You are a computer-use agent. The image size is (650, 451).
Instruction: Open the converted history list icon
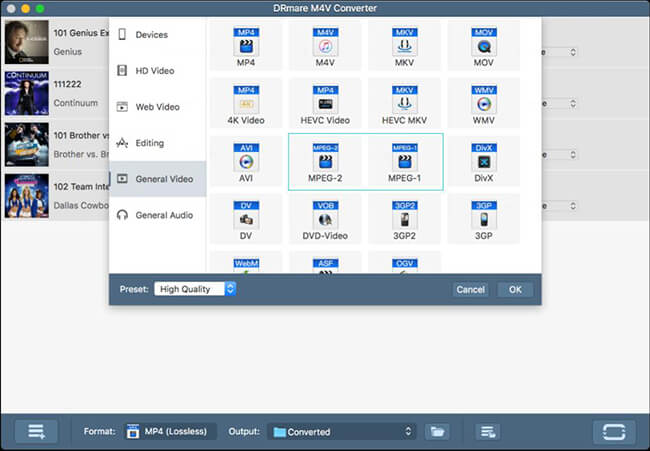[487, 432]
